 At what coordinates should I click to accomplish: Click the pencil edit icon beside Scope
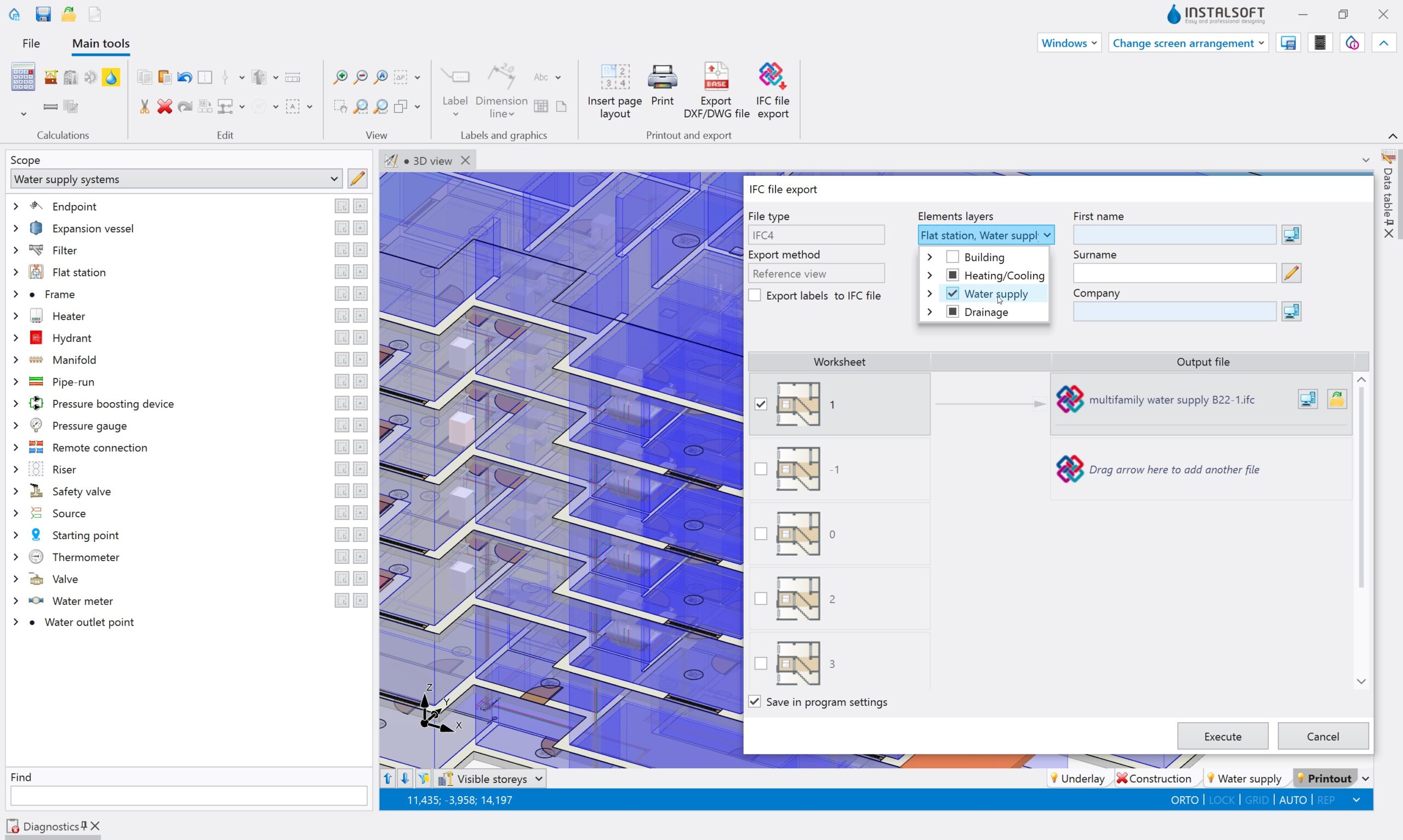coord(357,179)
